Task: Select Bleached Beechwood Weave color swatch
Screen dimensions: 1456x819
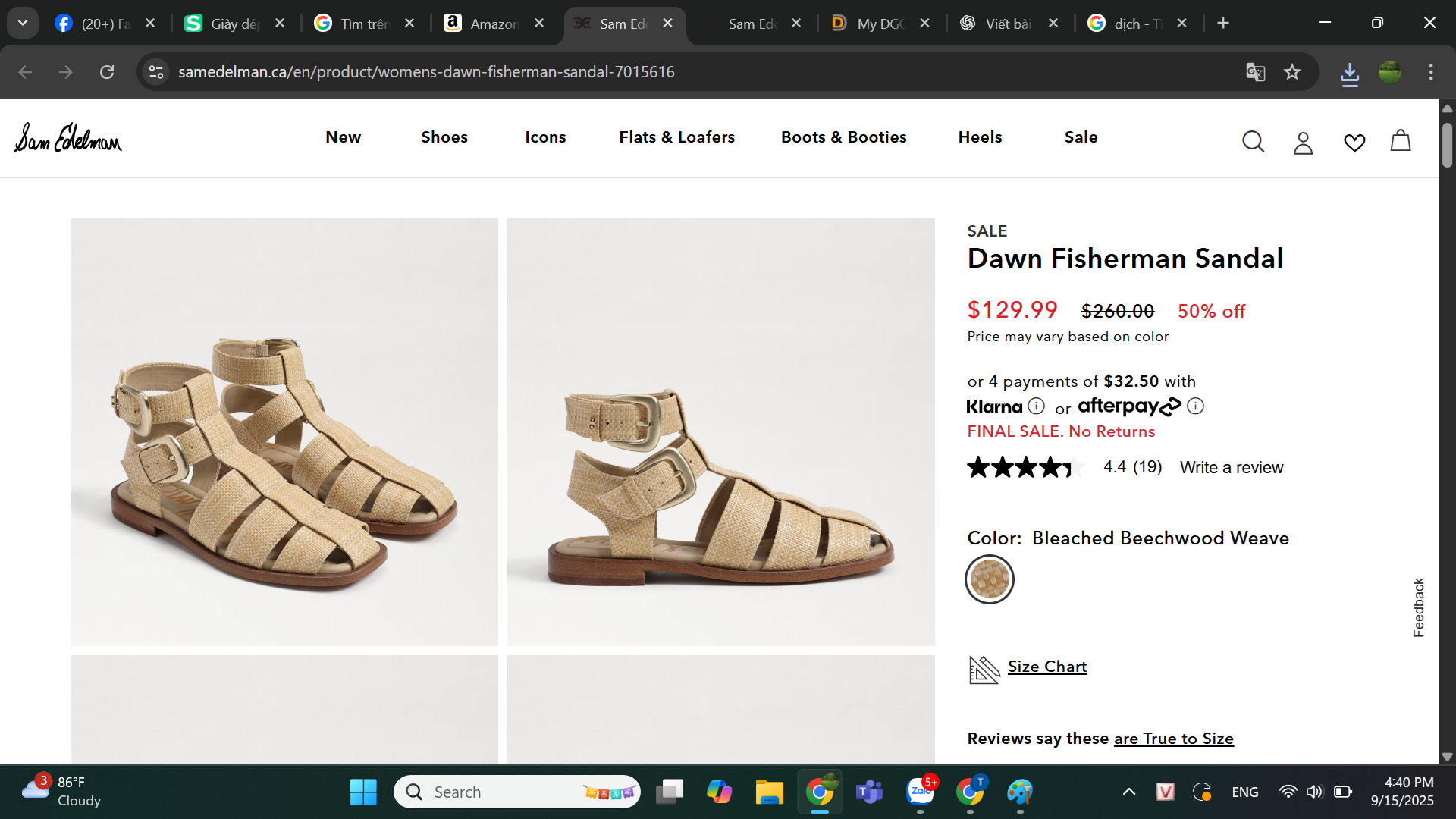Action: point(990,579)
